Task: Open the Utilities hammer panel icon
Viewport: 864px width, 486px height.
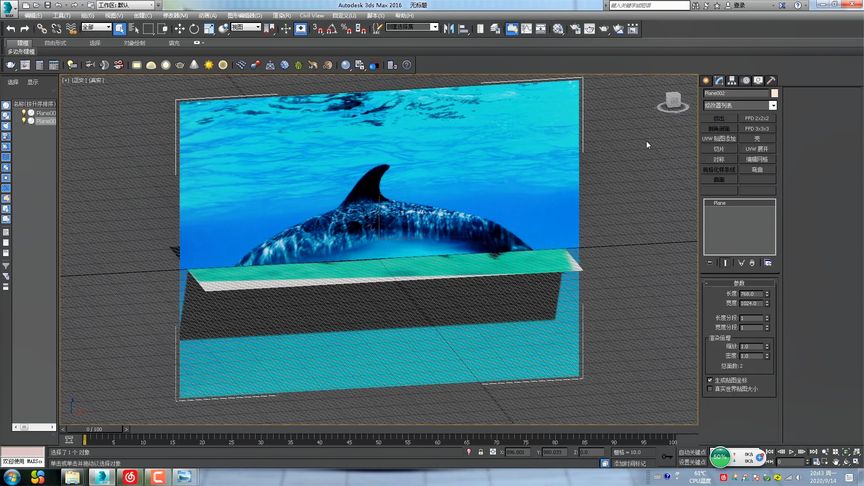Action: tap(771, 80)
